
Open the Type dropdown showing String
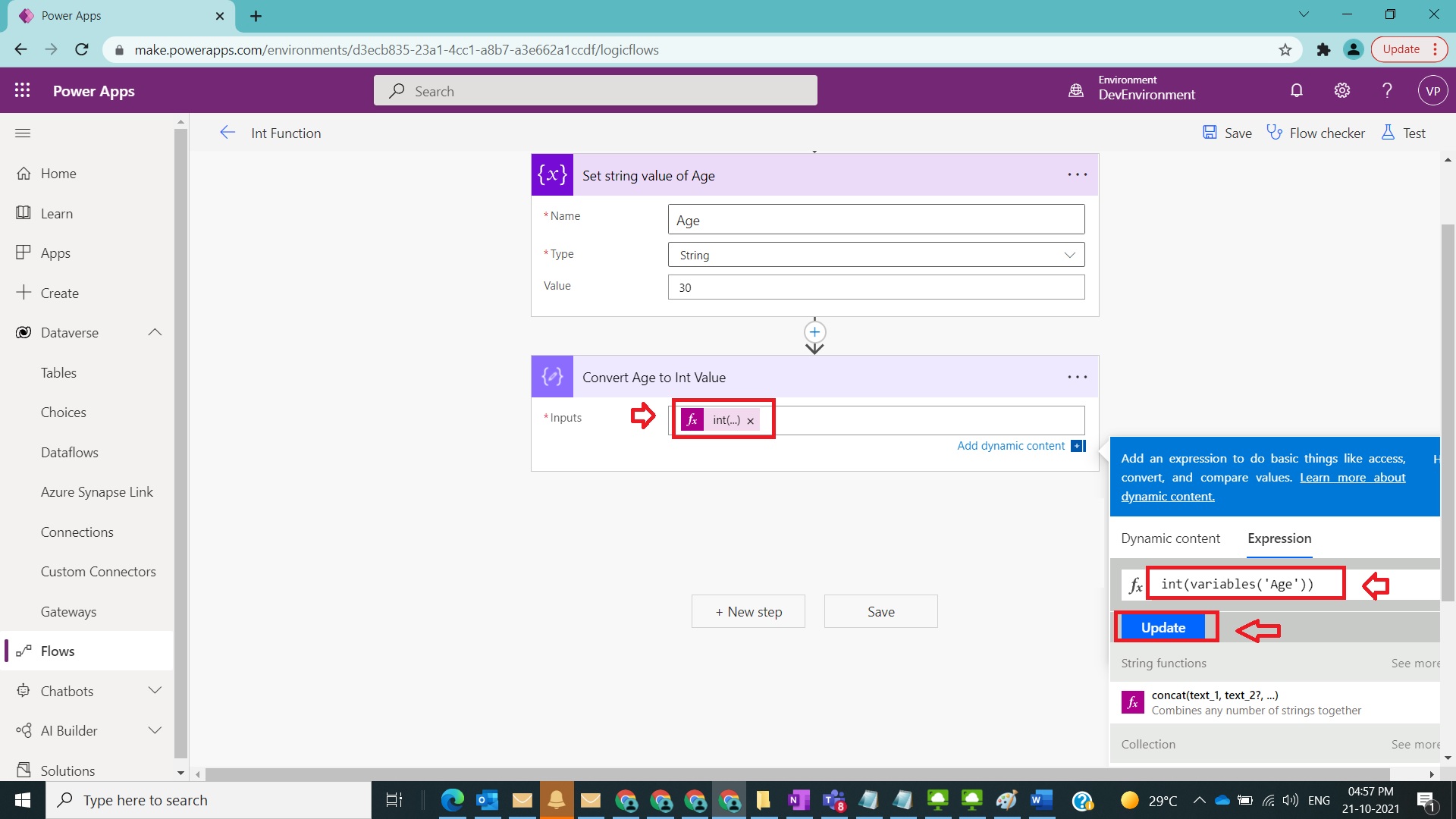click(1069, 254)
